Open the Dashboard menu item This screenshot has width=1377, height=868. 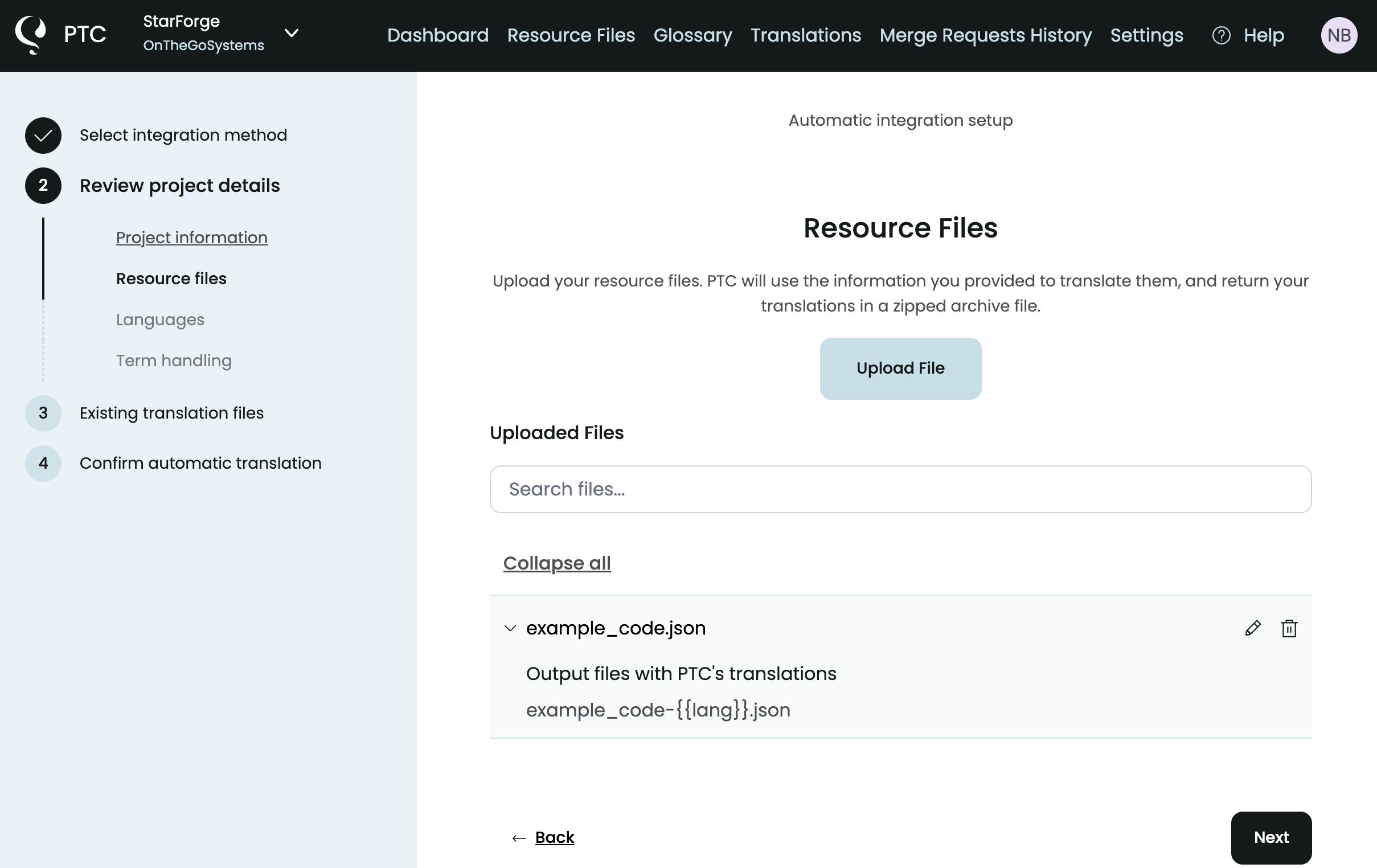pos(437,35)
